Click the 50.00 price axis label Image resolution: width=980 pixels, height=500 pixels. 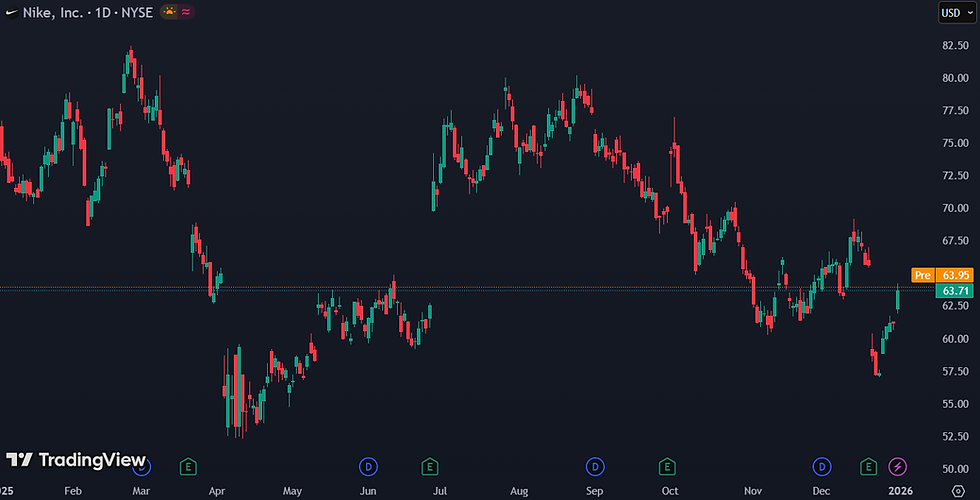tap(955, 469)
